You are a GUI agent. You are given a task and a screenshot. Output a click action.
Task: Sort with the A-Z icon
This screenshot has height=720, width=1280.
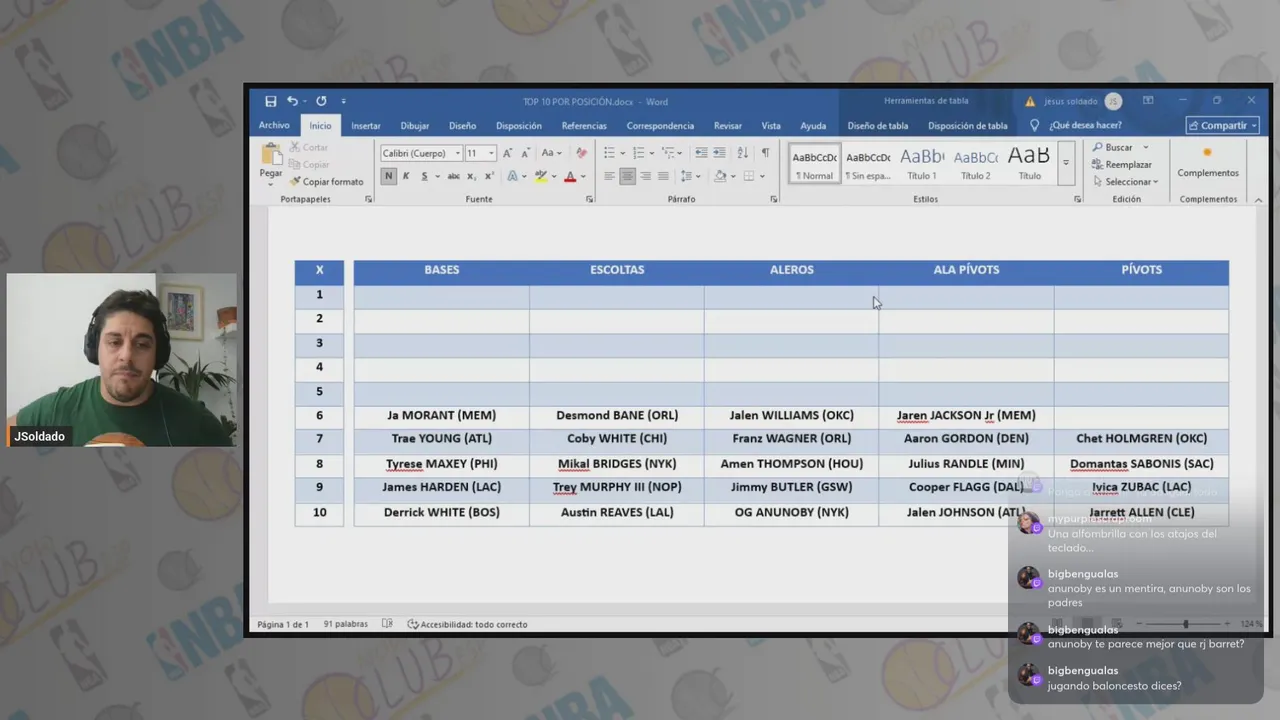click(742, 153)
